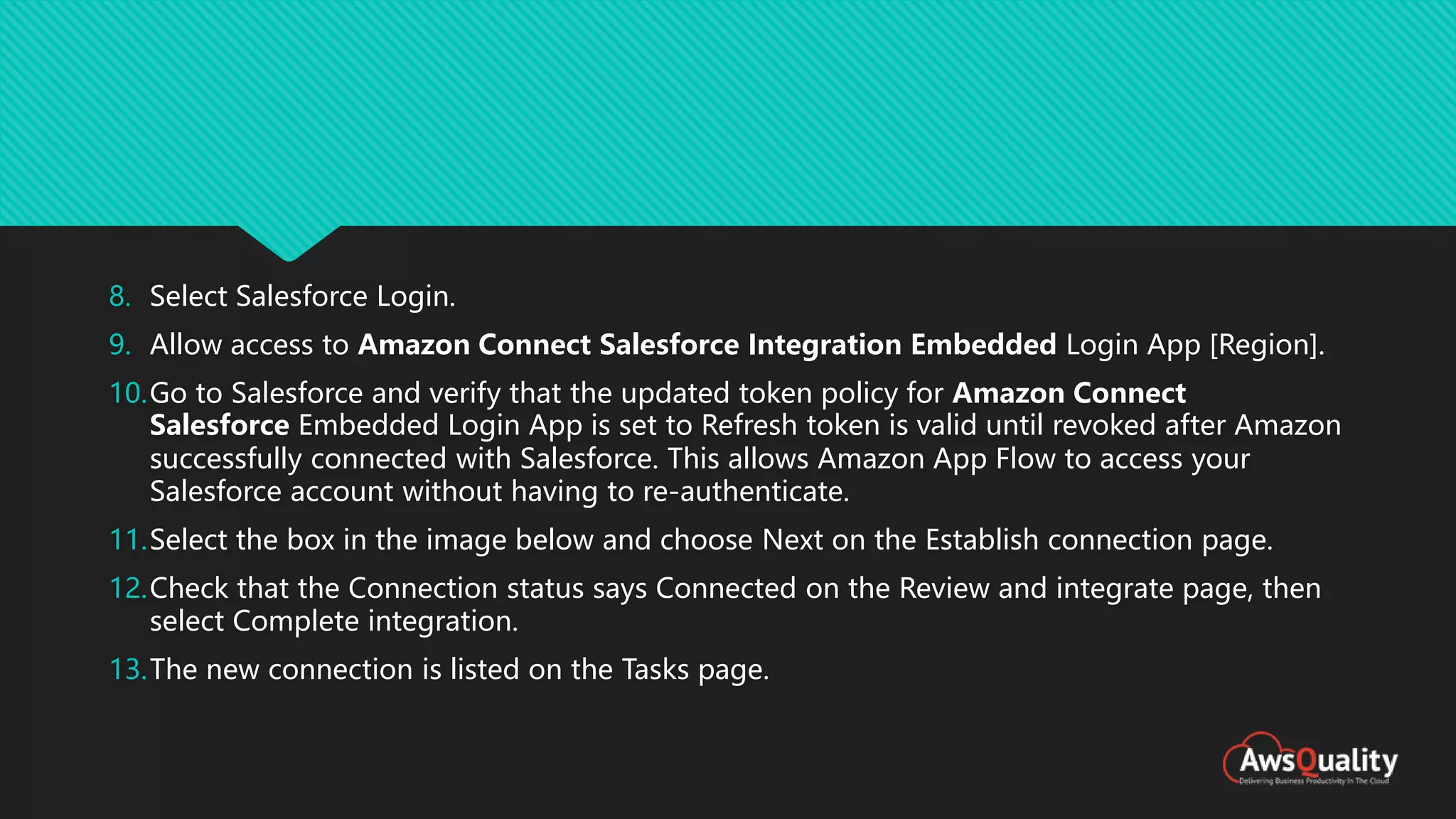Image resolution: width=1456 pixels, height=819 pixels.
Task: Click the bold word 'Salesforce' in step 10
Action: (220, 425)
